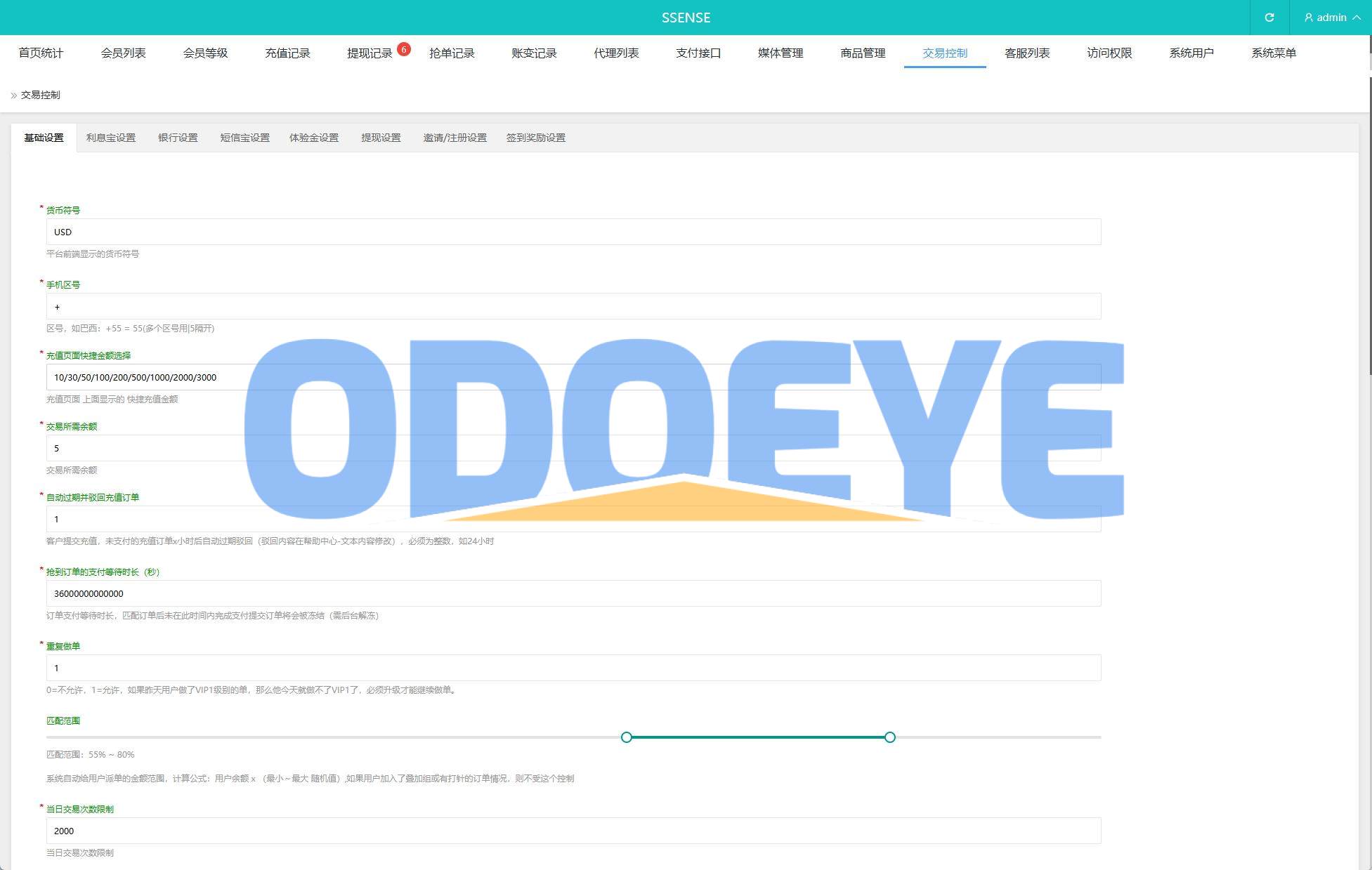The height and width of the screenshot is (870, 1372).
Task: Open 系统菜单 navigation item
Action: pyautogui.click(x=1273, y=53)
